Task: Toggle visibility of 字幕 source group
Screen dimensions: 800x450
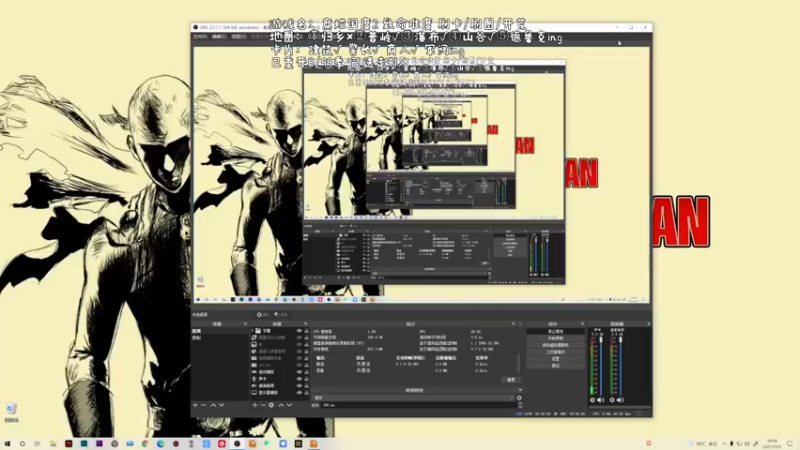Action: (299, 331)
